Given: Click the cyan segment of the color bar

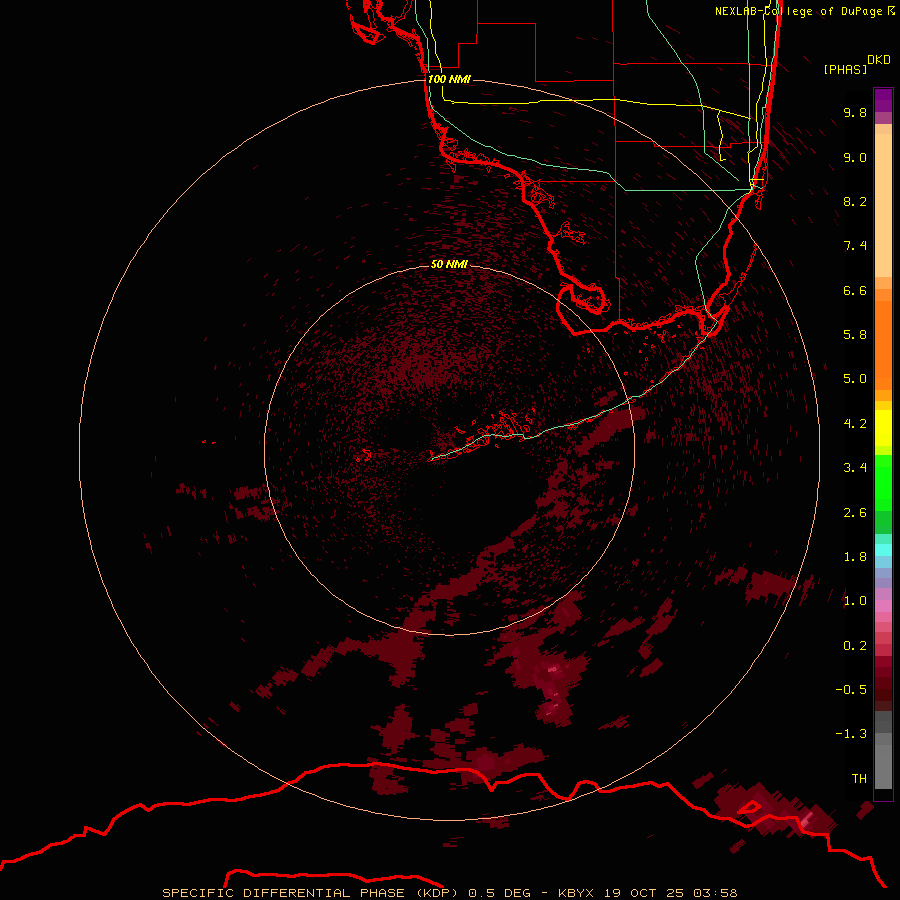Looking at the screenshot, I should coord(883,550).
